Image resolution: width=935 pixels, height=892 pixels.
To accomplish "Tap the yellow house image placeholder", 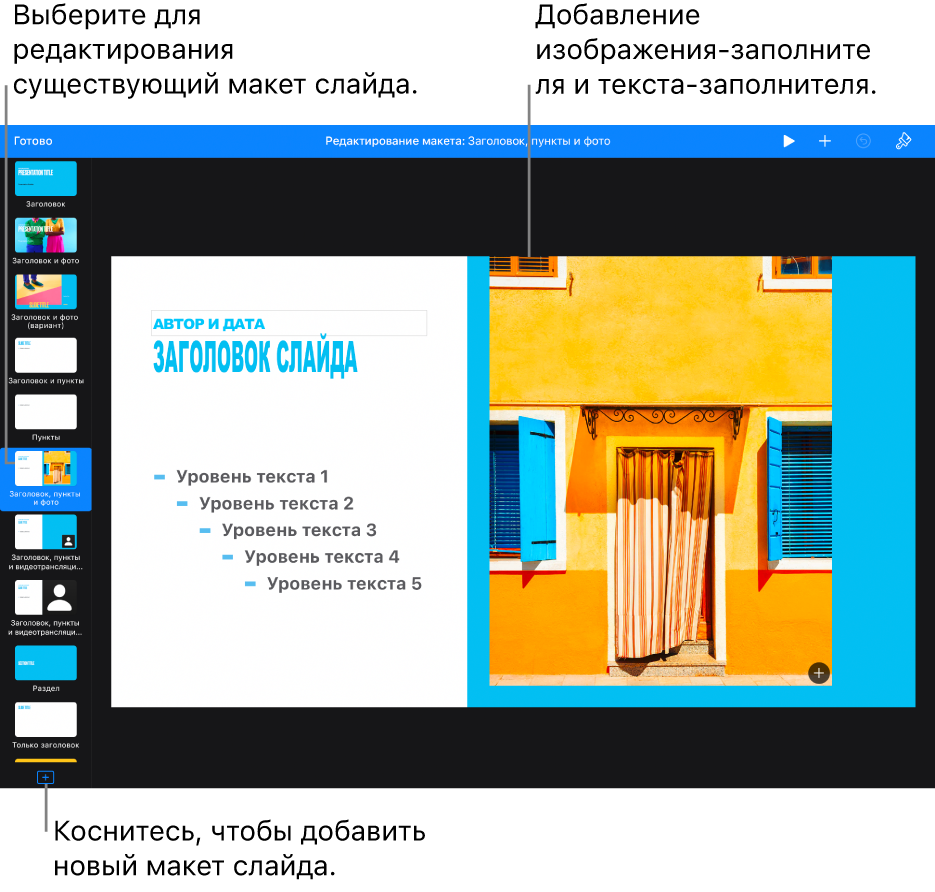I will [x=661, y=471].
